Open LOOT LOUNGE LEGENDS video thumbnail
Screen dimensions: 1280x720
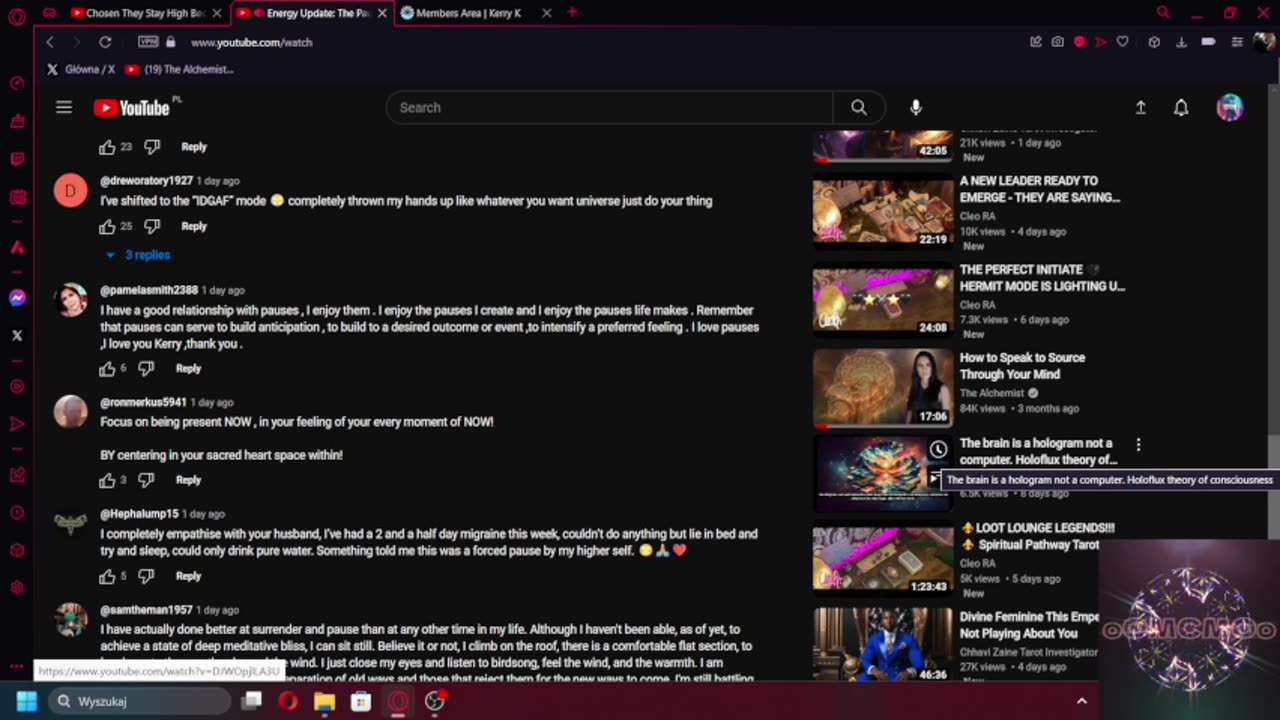[x=882, y=559]
